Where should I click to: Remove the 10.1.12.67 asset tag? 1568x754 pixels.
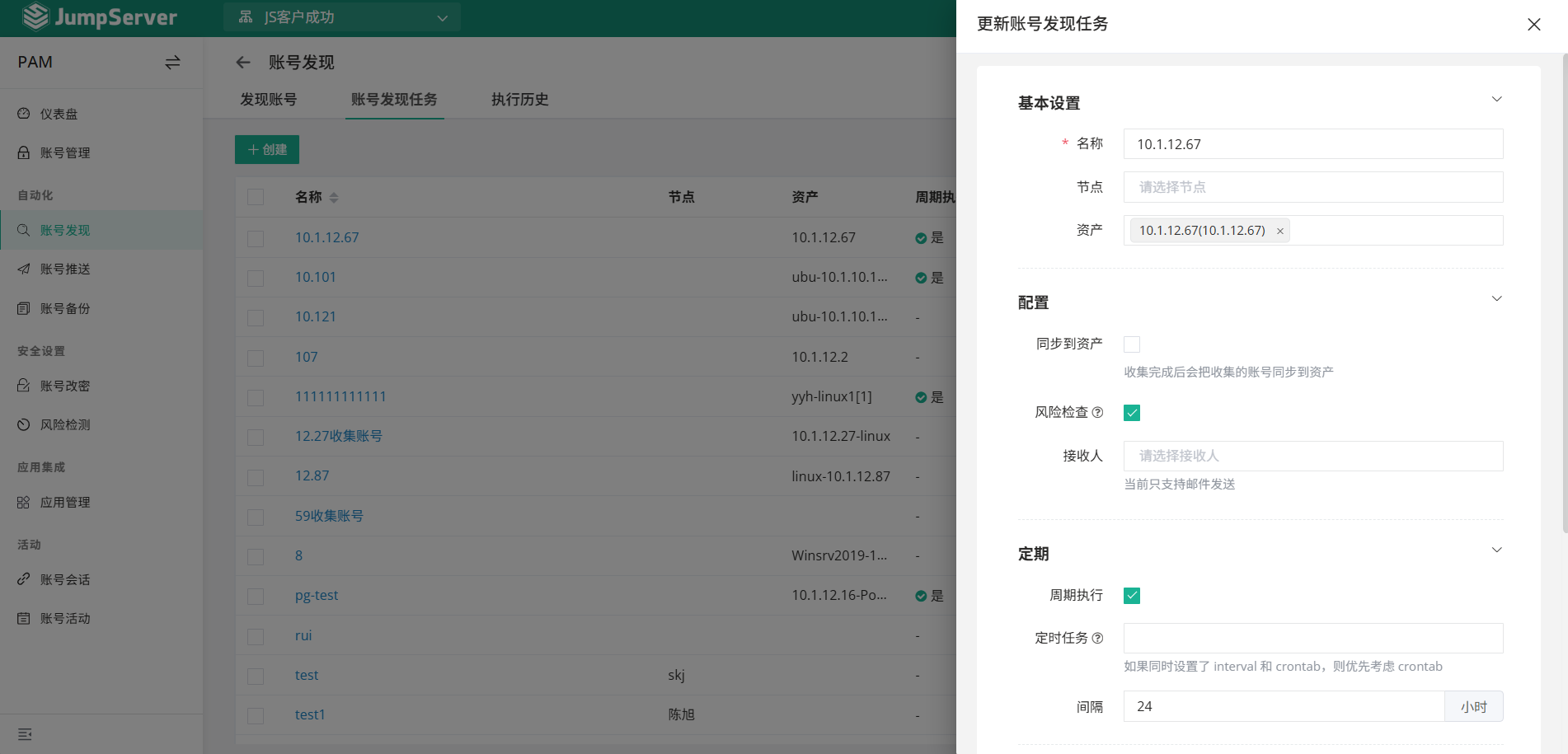pos(1279,231)
